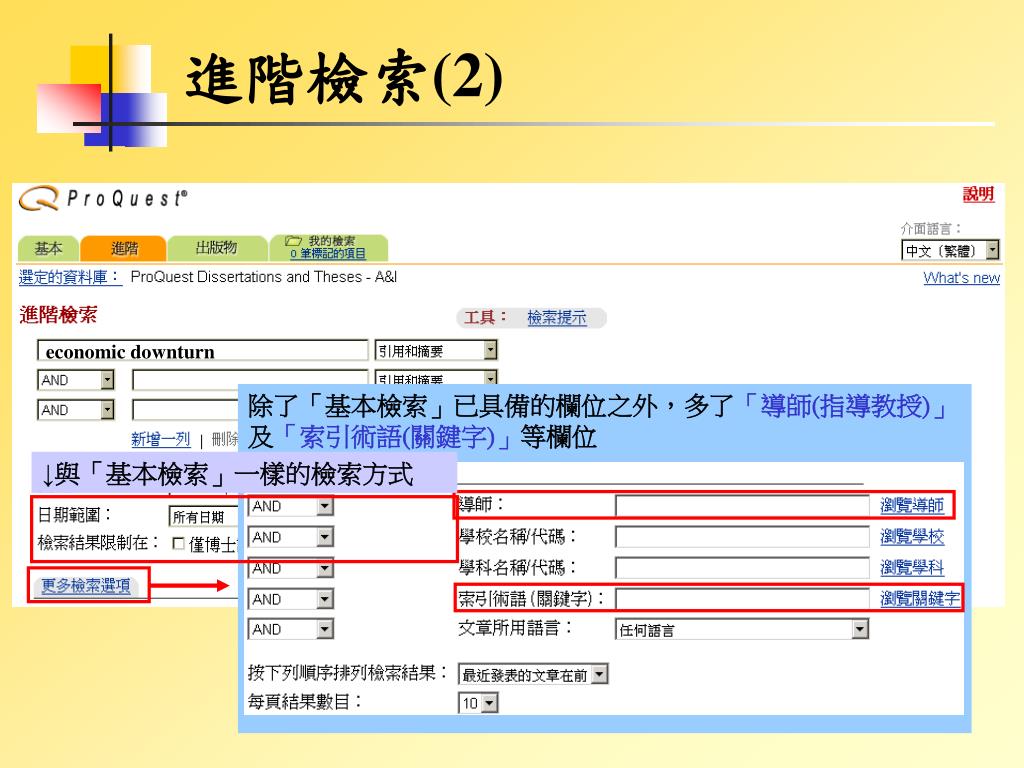Click the 瀏覽關鍵字 link

coord(920,598)
